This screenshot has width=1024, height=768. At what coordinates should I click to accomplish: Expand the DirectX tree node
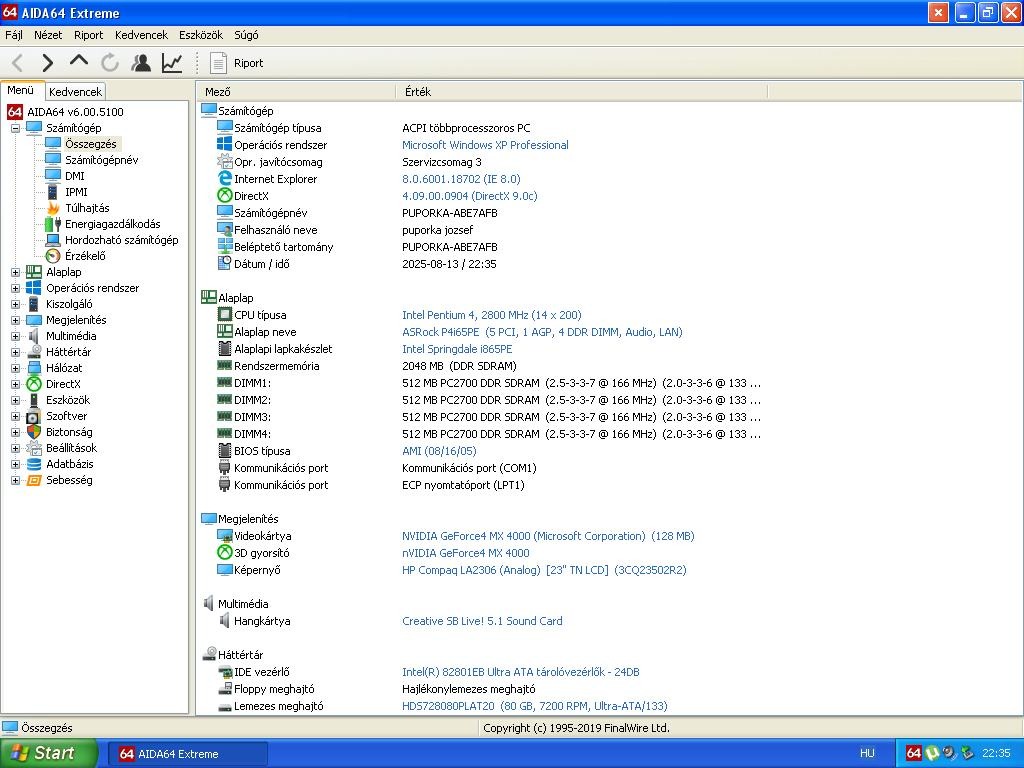[15, 384]
